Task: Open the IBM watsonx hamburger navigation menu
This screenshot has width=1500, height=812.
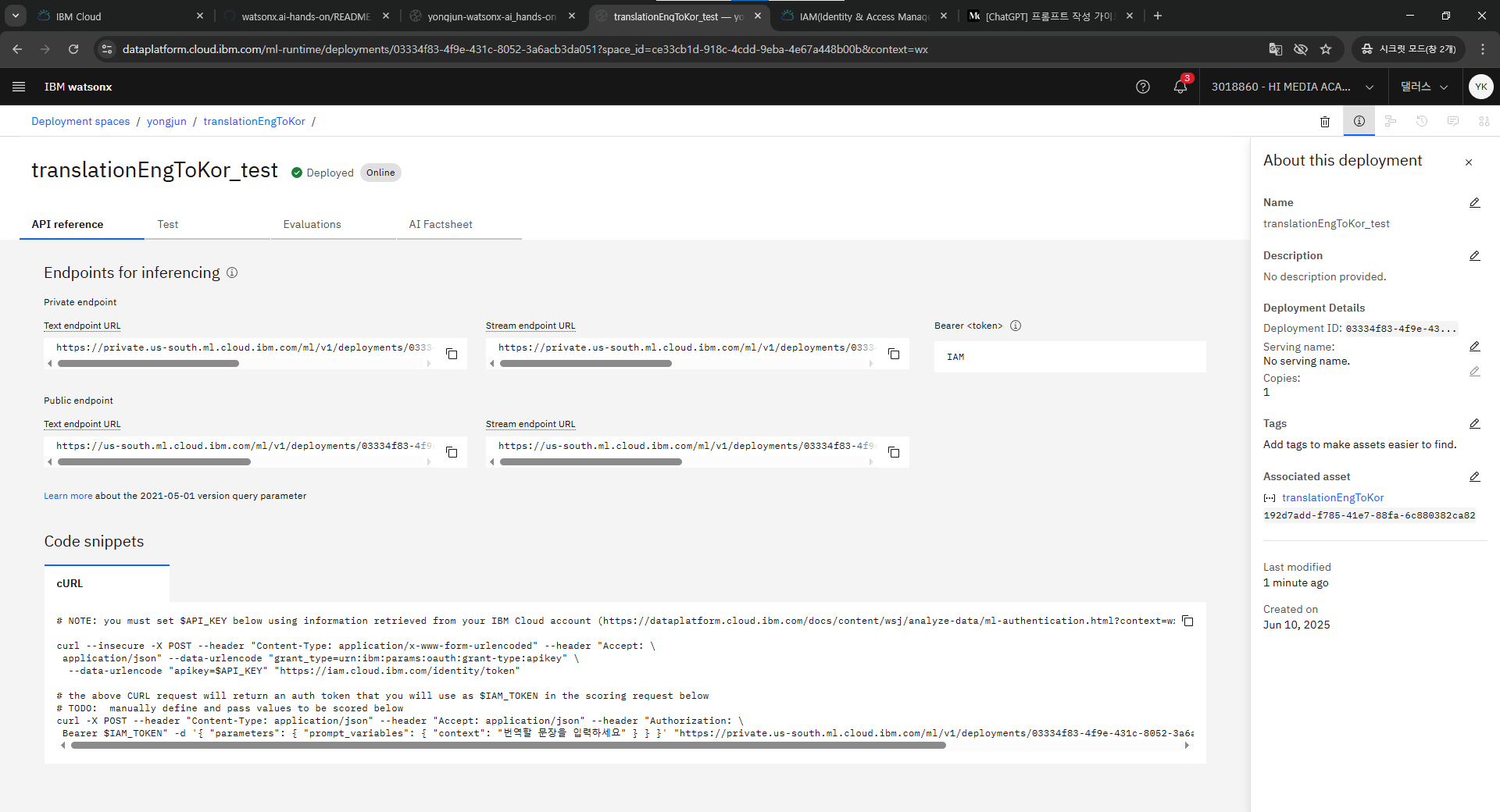Action: pyautogui.click(x=19, y=87)
